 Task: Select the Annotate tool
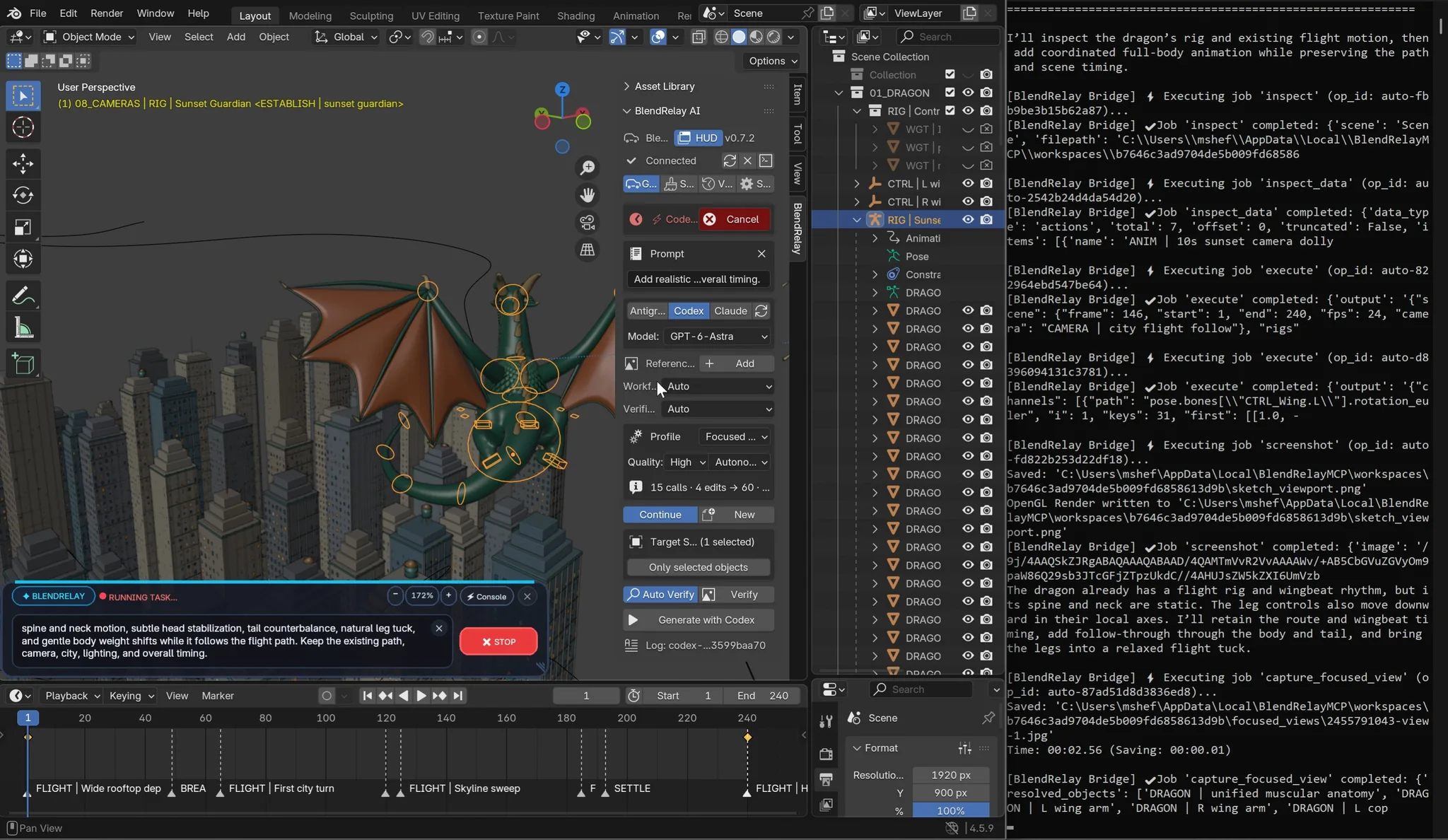point(23,296)
